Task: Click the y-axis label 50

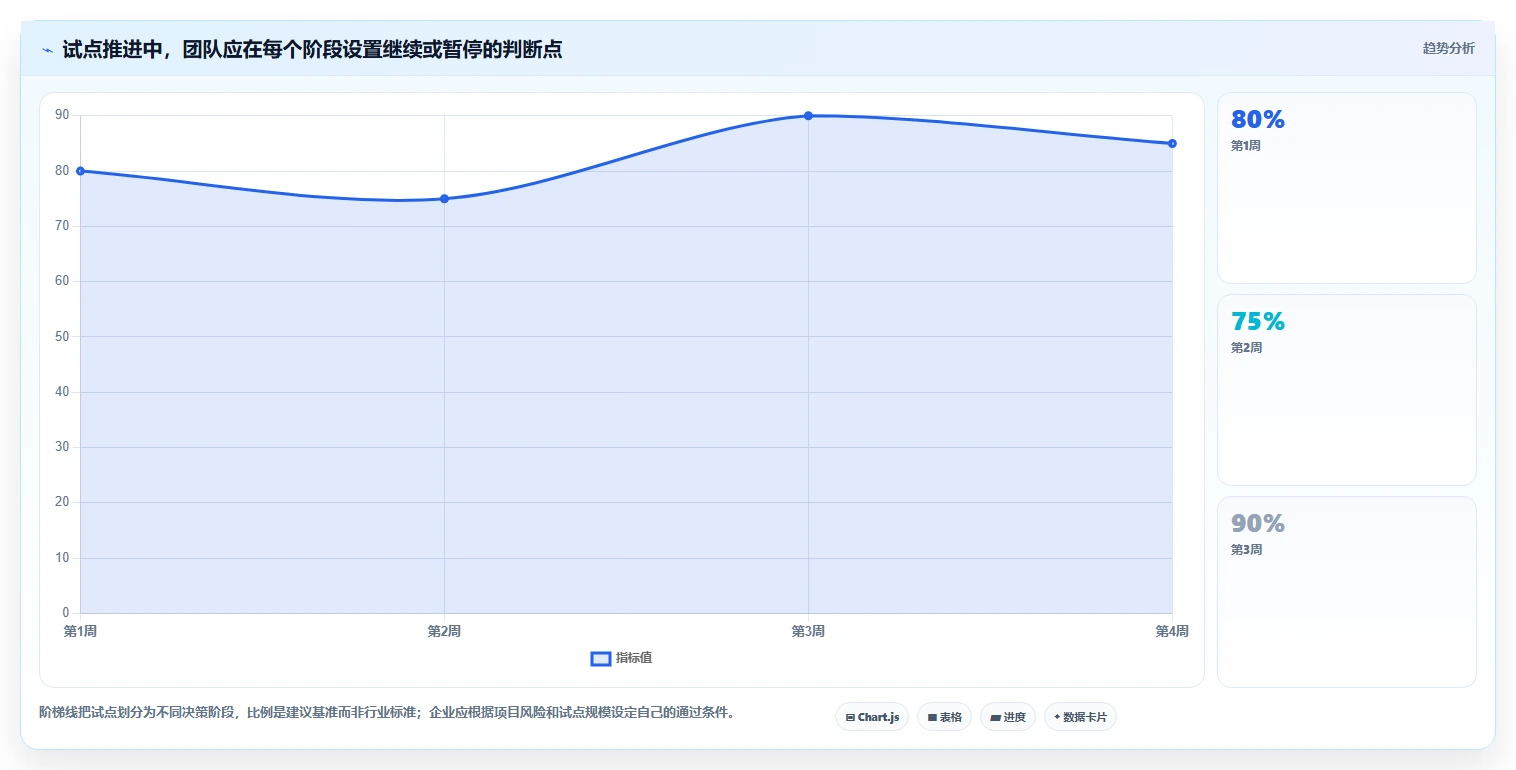Action: (62, 337)
